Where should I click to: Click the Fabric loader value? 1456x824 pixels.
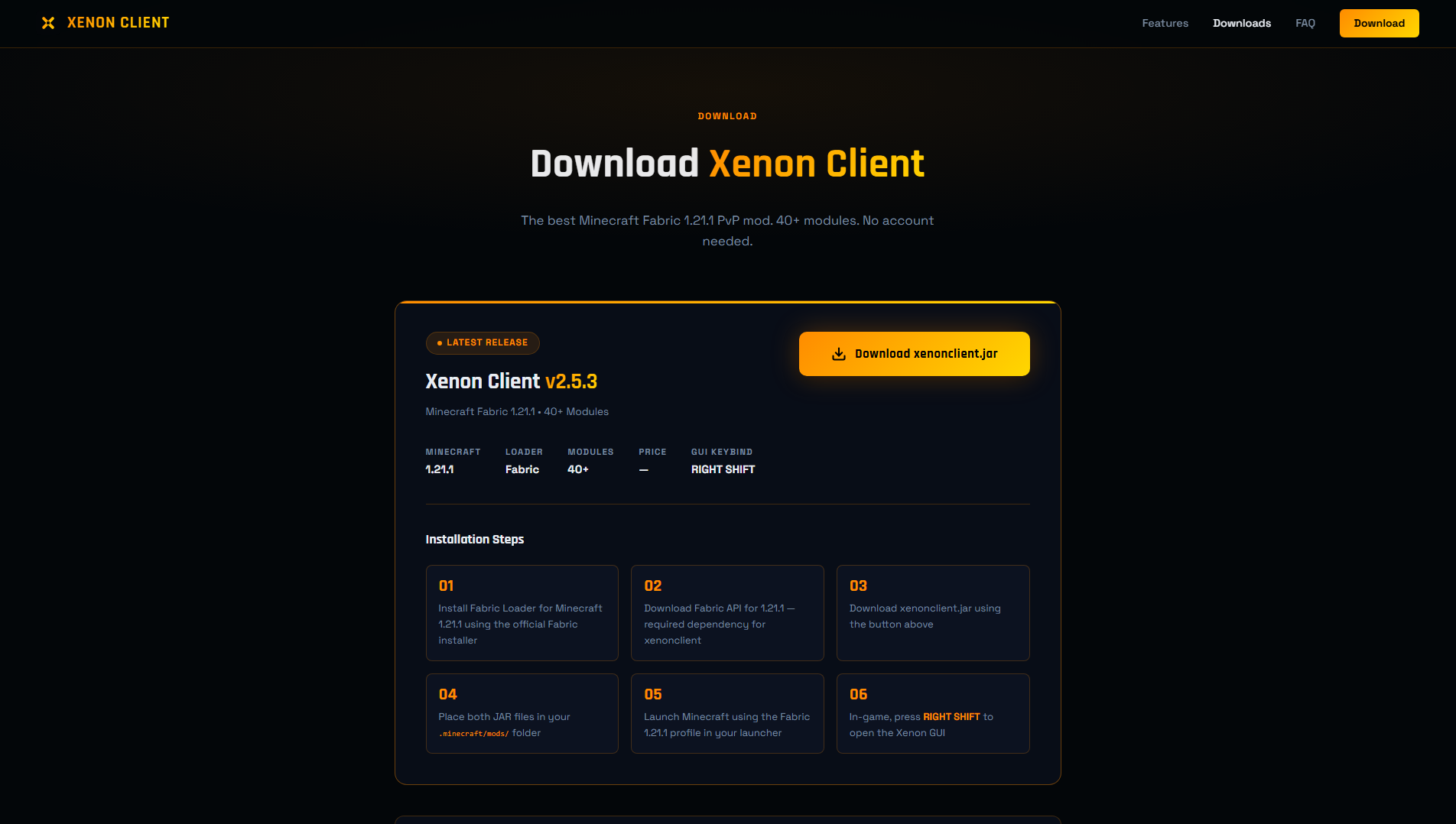point(522,469)
